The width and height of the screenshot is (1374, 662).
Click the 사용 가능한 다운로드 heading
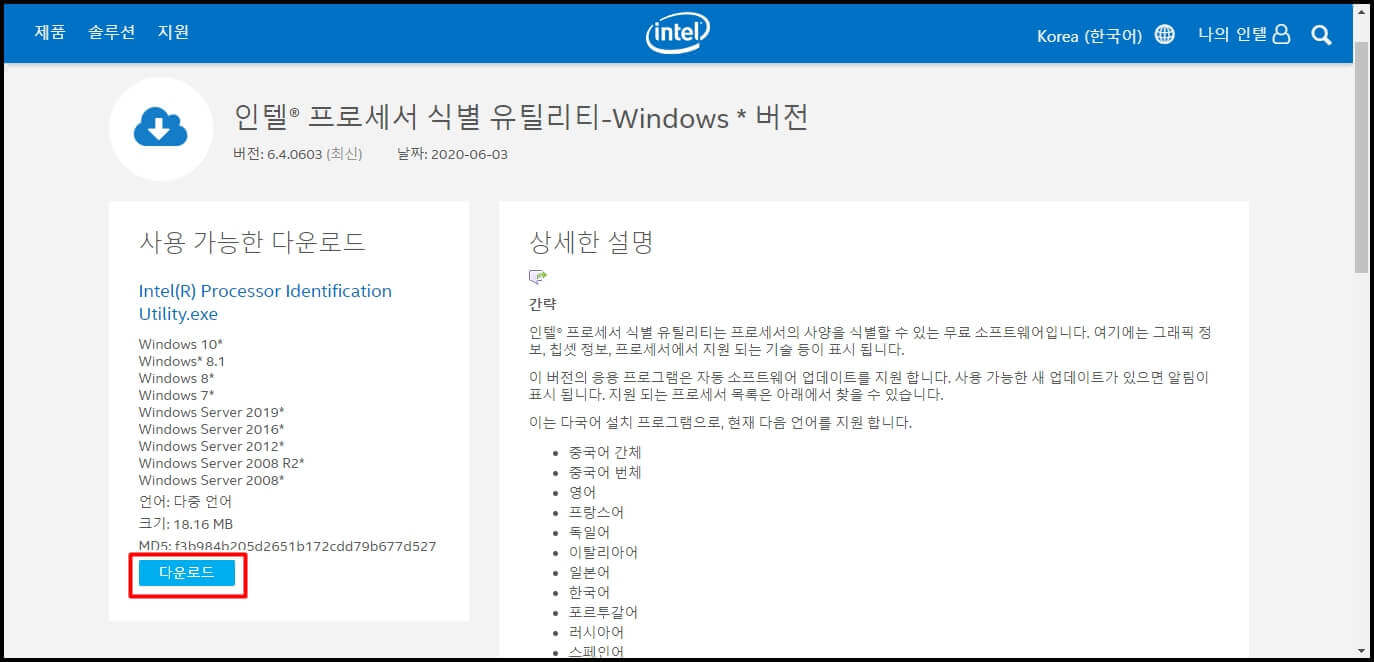click(x=252, y=242)
